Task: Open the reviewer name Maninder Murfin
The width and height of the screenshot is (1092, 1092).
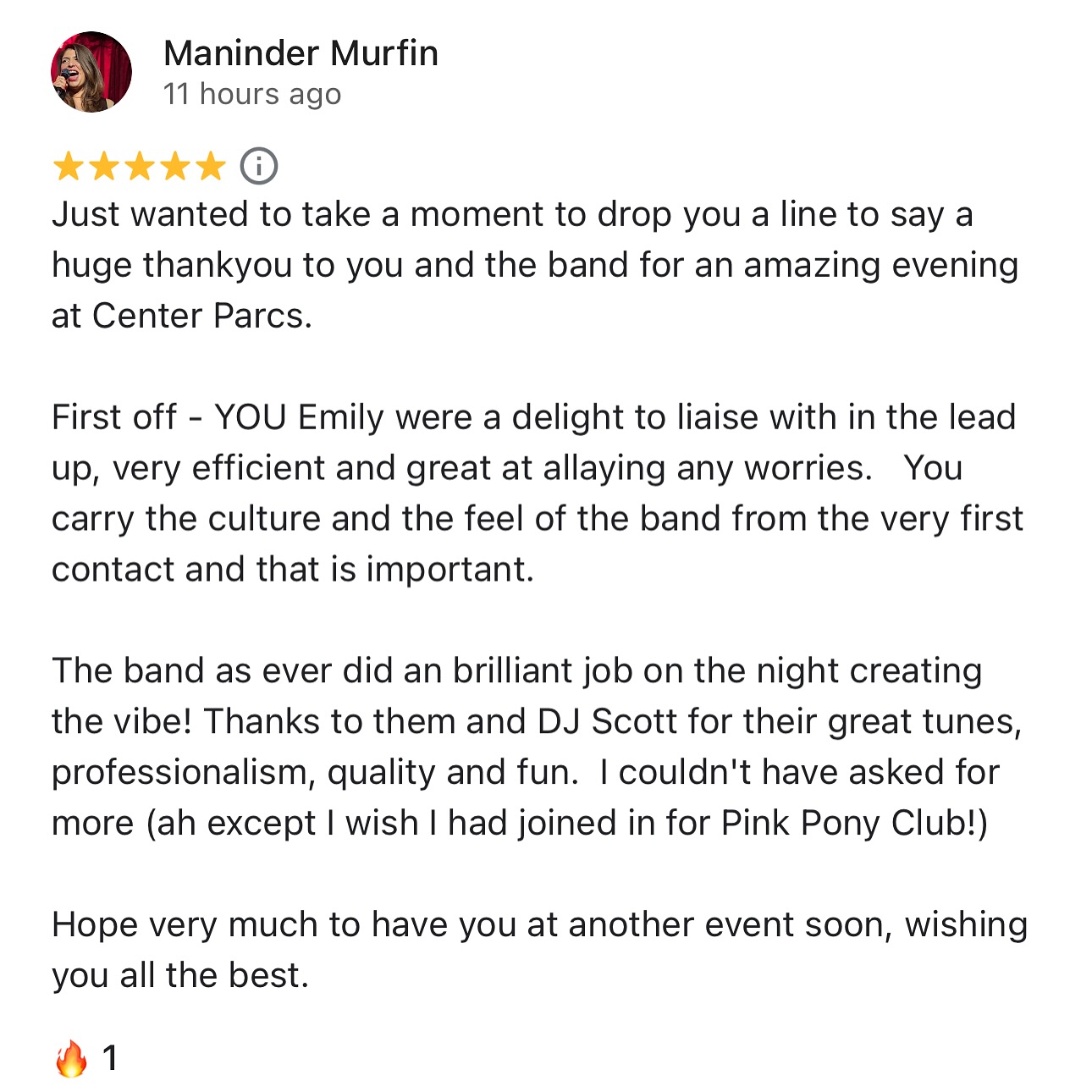Action: click(301, 52)
